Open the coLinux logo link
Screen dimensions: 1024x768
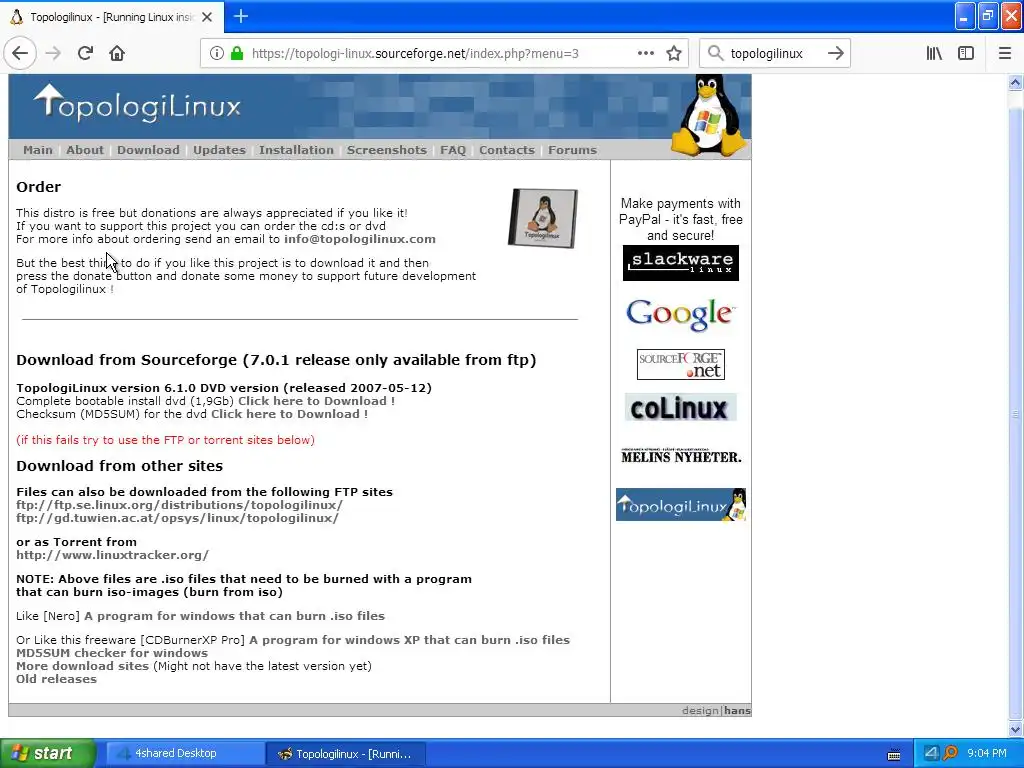pyautogui.click(x=680, y=408)
